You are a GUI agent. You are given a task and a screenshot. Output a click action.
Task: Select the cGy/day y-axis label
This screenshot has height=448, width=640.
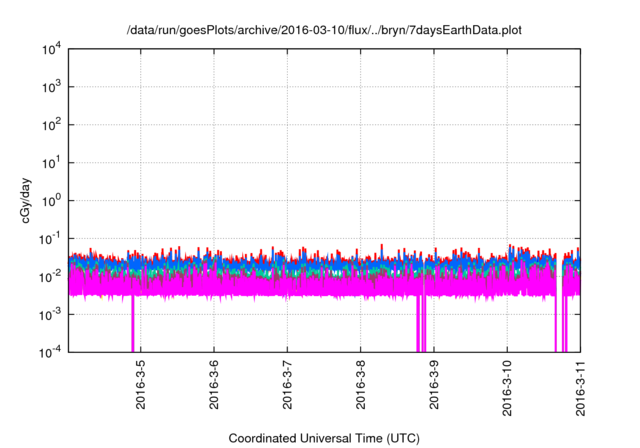tap(26, 200)
